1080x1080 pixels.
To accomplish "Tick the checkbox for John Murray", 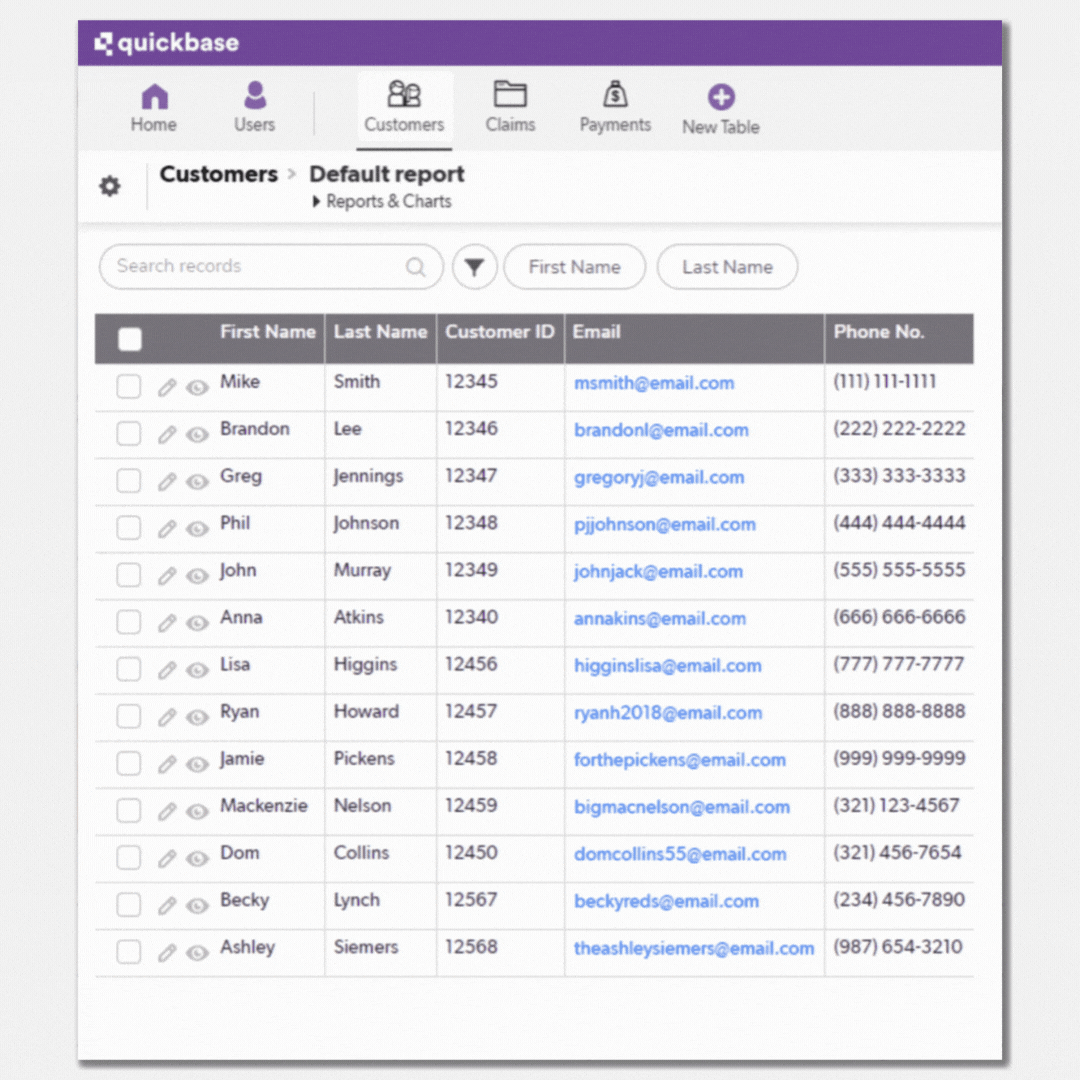I will pos(129,575).
